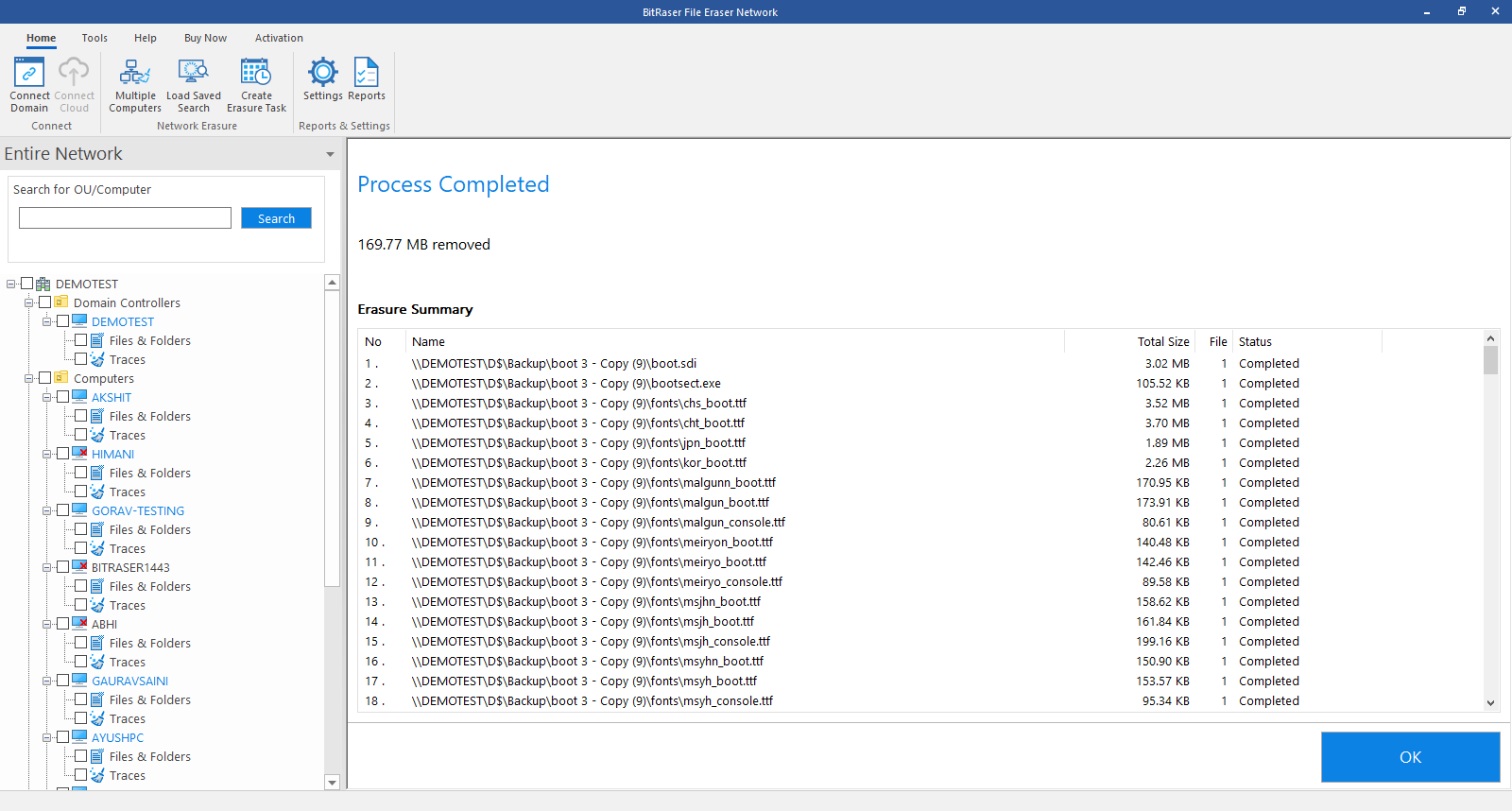Open Reports icon in ribbon
The image size is (1512, 811).
(367, 72)
